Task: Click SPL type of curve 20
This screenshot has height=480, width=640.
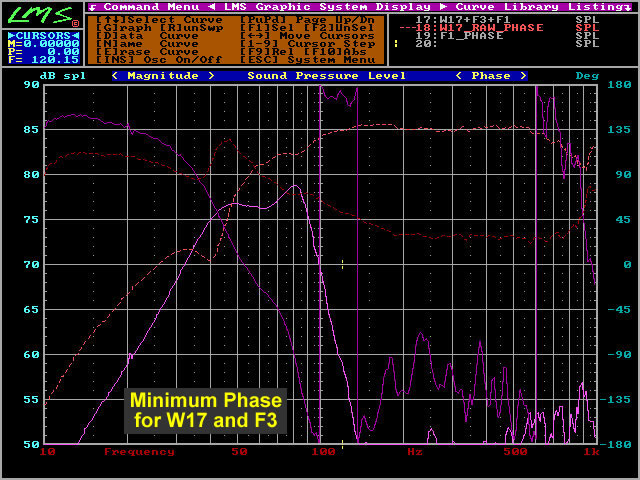Action: pos(587,44)
